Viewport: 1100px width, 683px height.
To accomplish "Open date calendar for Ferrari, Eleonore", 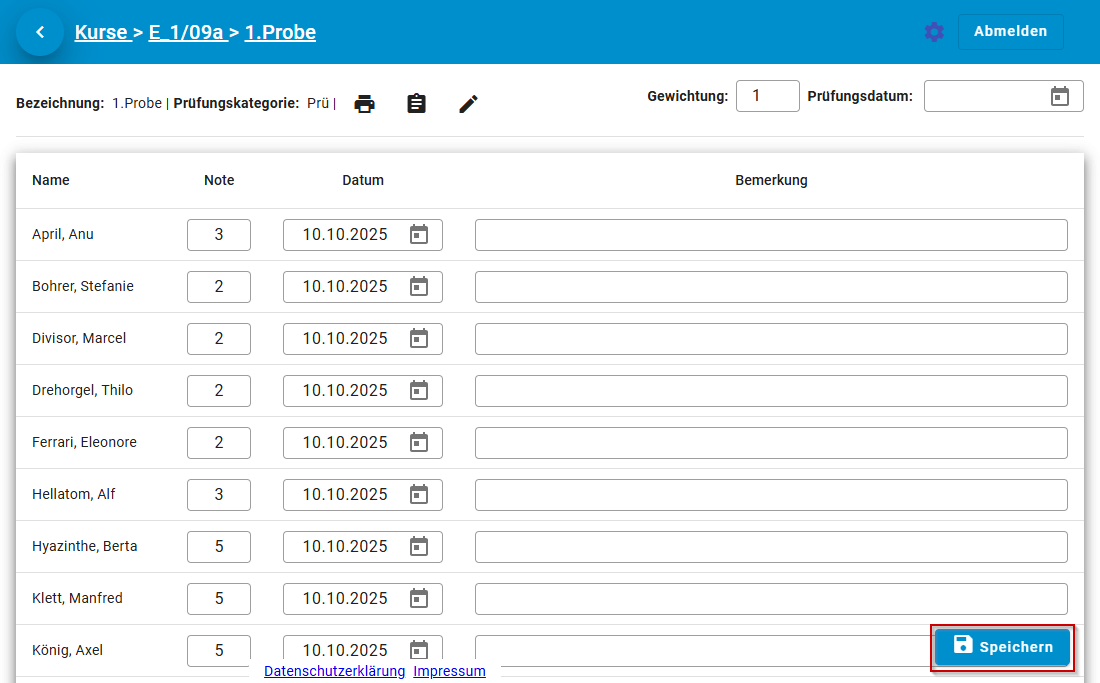I will tap(419, 443).
